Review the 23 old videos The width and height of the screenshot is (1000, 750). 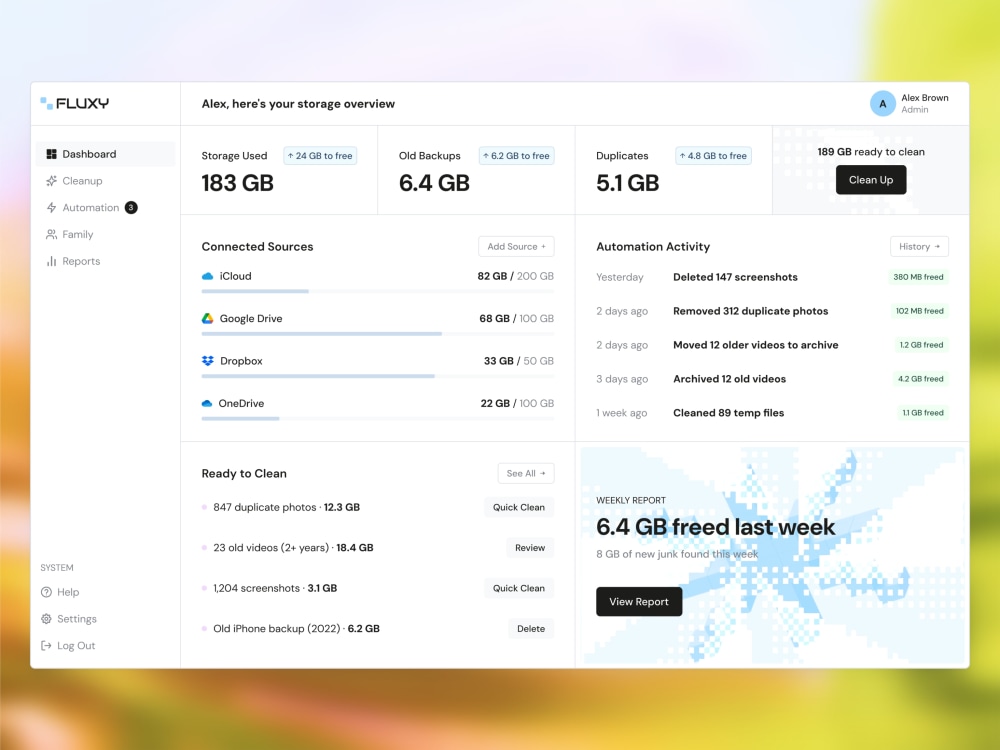coord(529,547)
